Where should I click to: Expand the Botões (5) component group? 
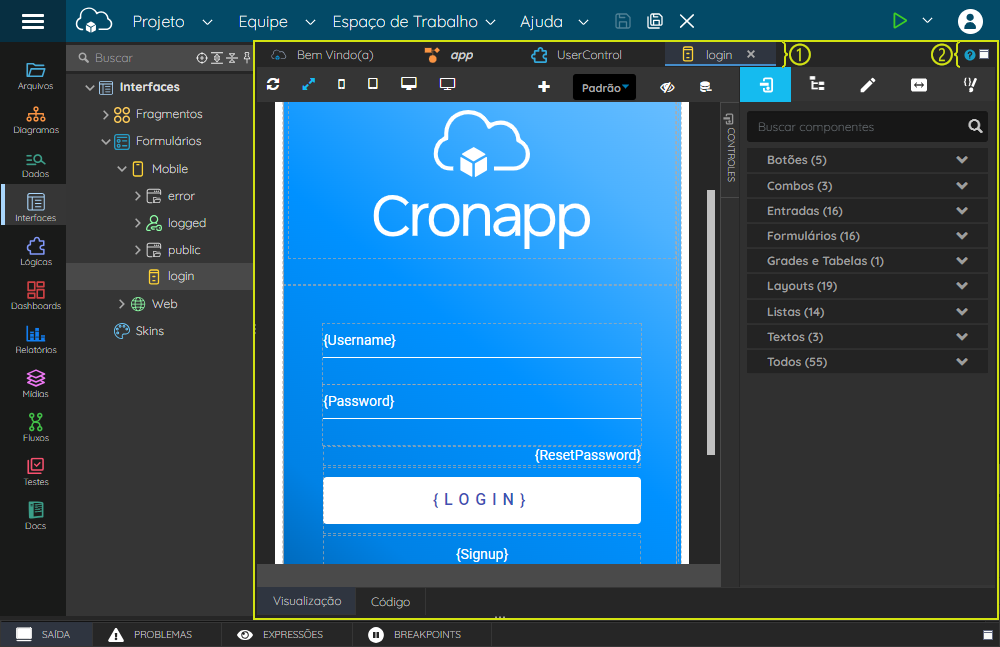click(x=867, y=160)
